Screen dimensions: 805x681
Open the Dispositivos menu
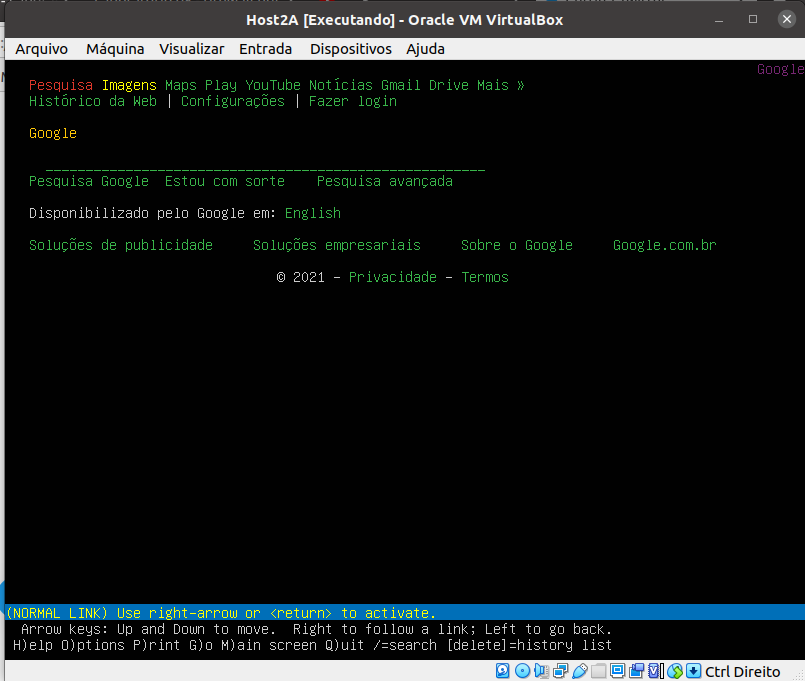point(351,49)
